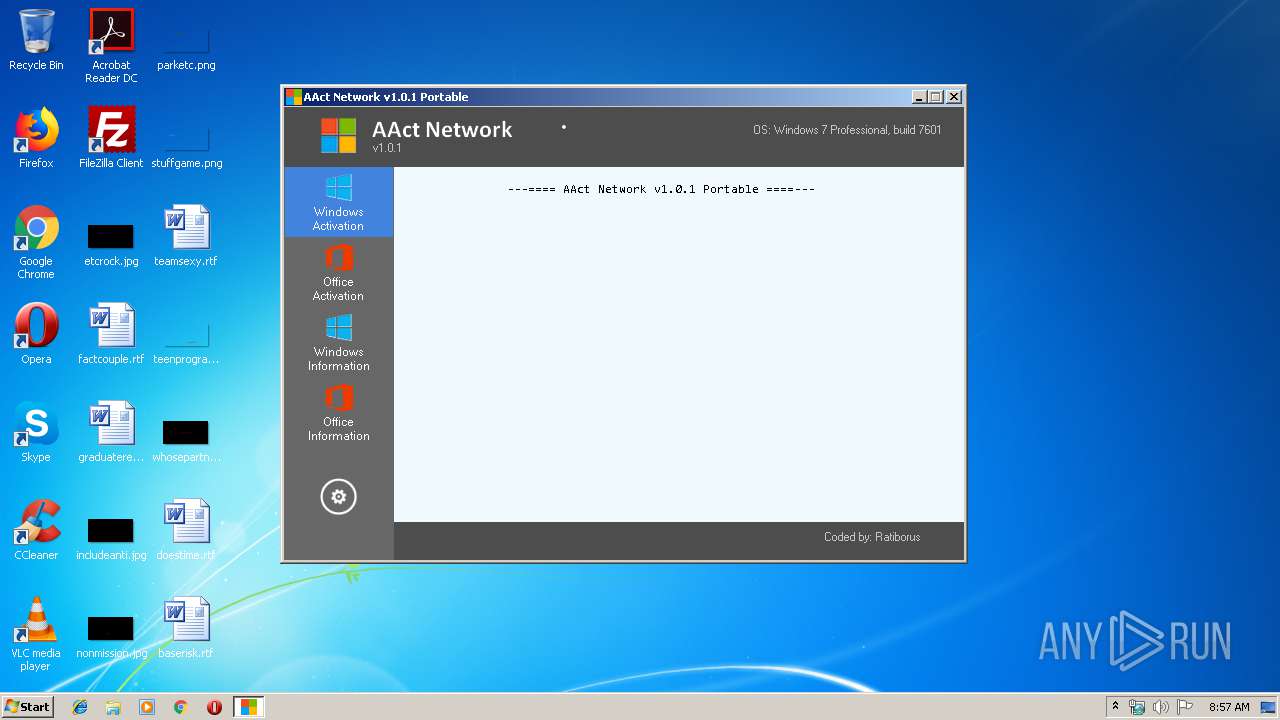Open AAct settings gear icon
The image size is (1280, 720).
338,497
